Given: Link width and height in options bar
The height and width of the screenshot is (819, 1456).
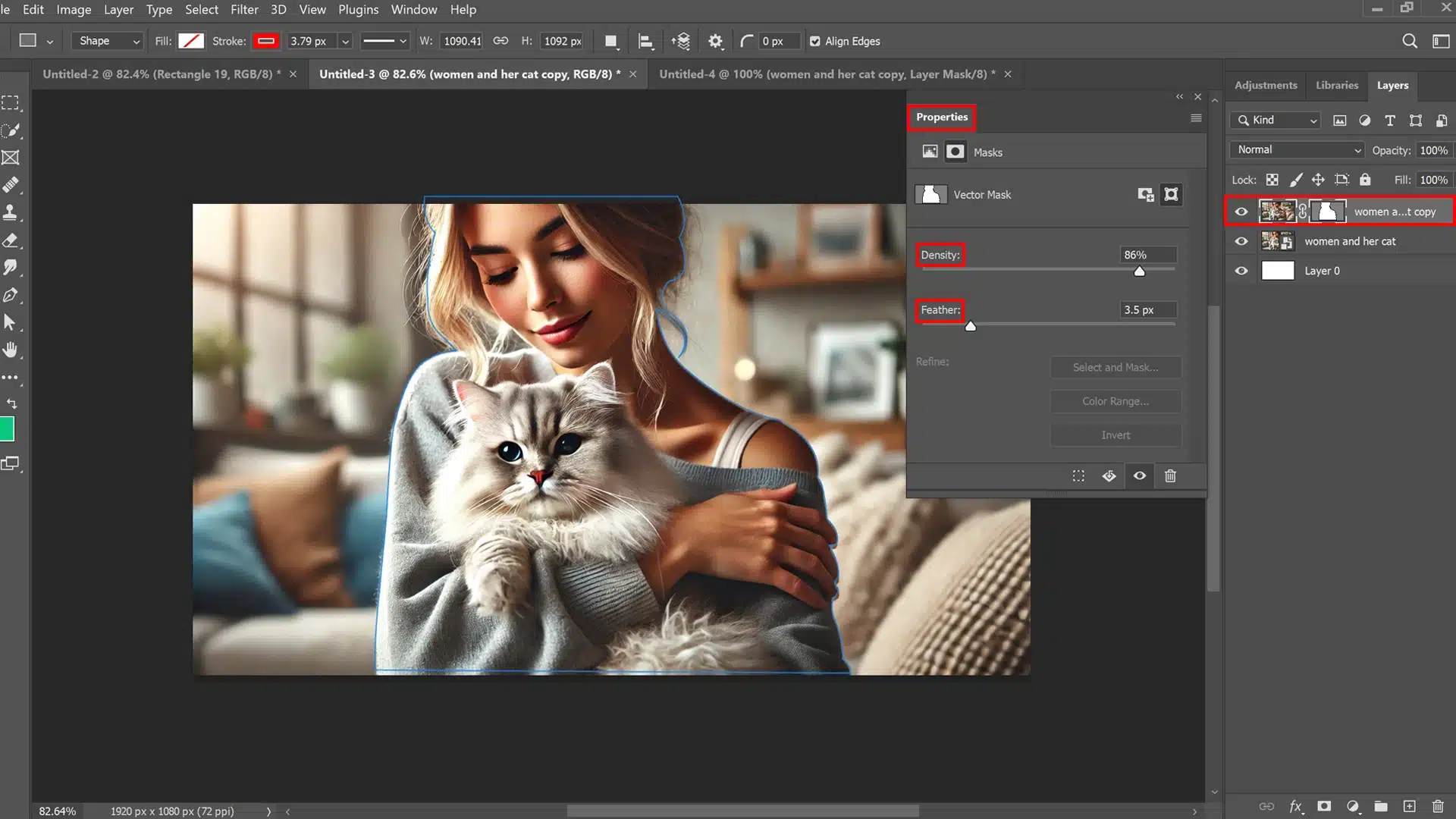Looking at the screenshot, I should pos(500,41).
